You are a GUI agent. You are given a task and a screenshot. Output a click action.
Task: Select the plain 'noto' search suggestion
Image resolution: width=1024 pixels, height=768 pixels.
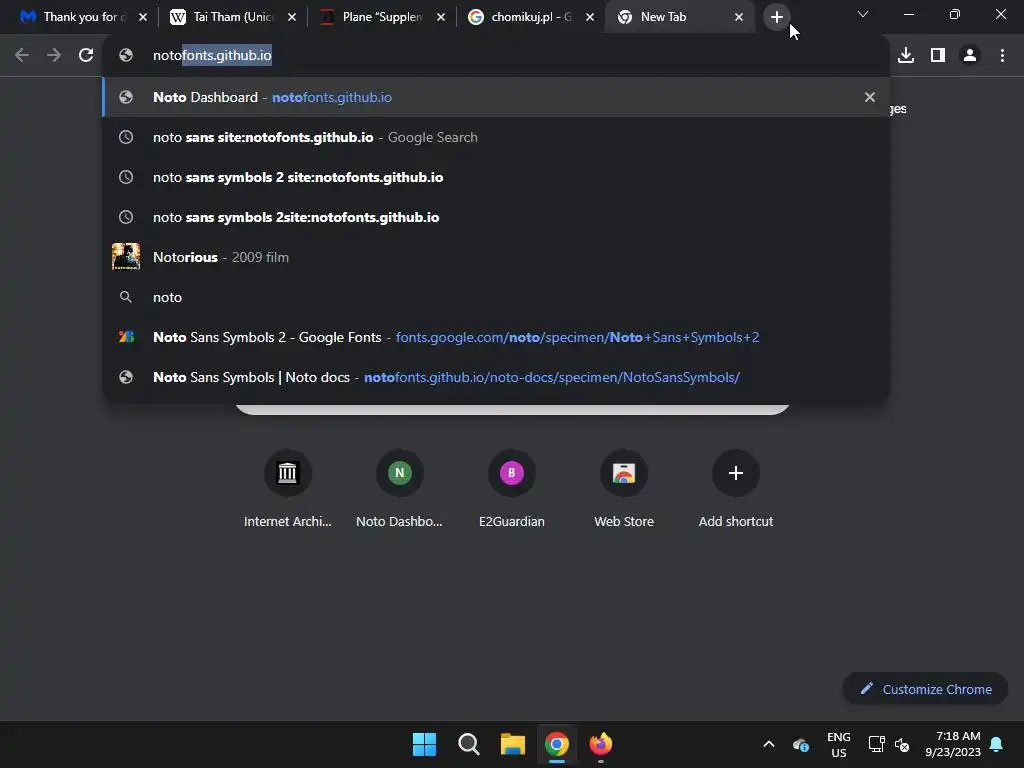(x=496, y=297)
